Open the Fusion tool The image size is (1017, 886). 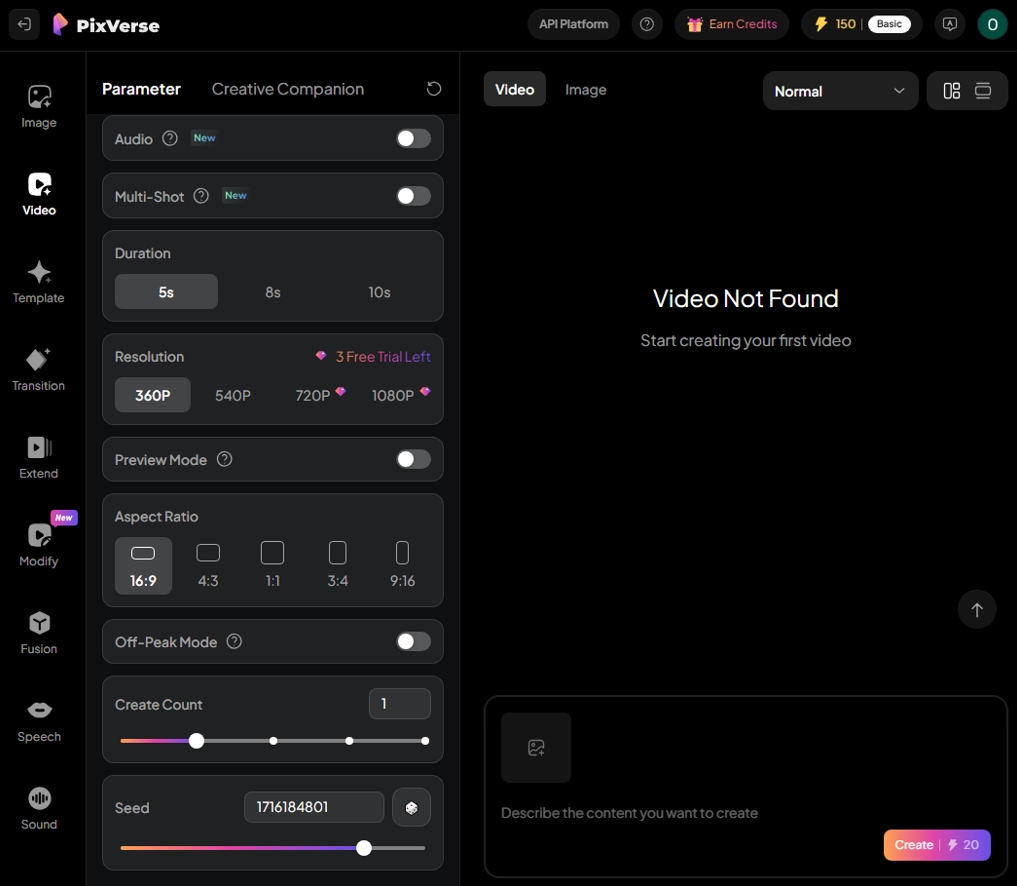[x=39, y=632]
